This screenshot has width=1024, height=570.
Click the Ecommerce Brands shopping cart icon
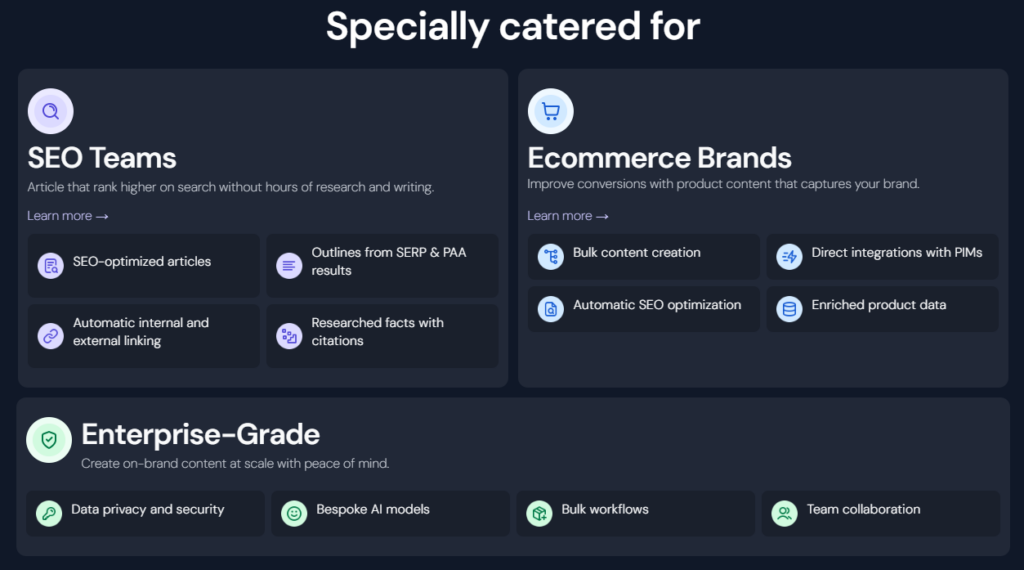551,111
